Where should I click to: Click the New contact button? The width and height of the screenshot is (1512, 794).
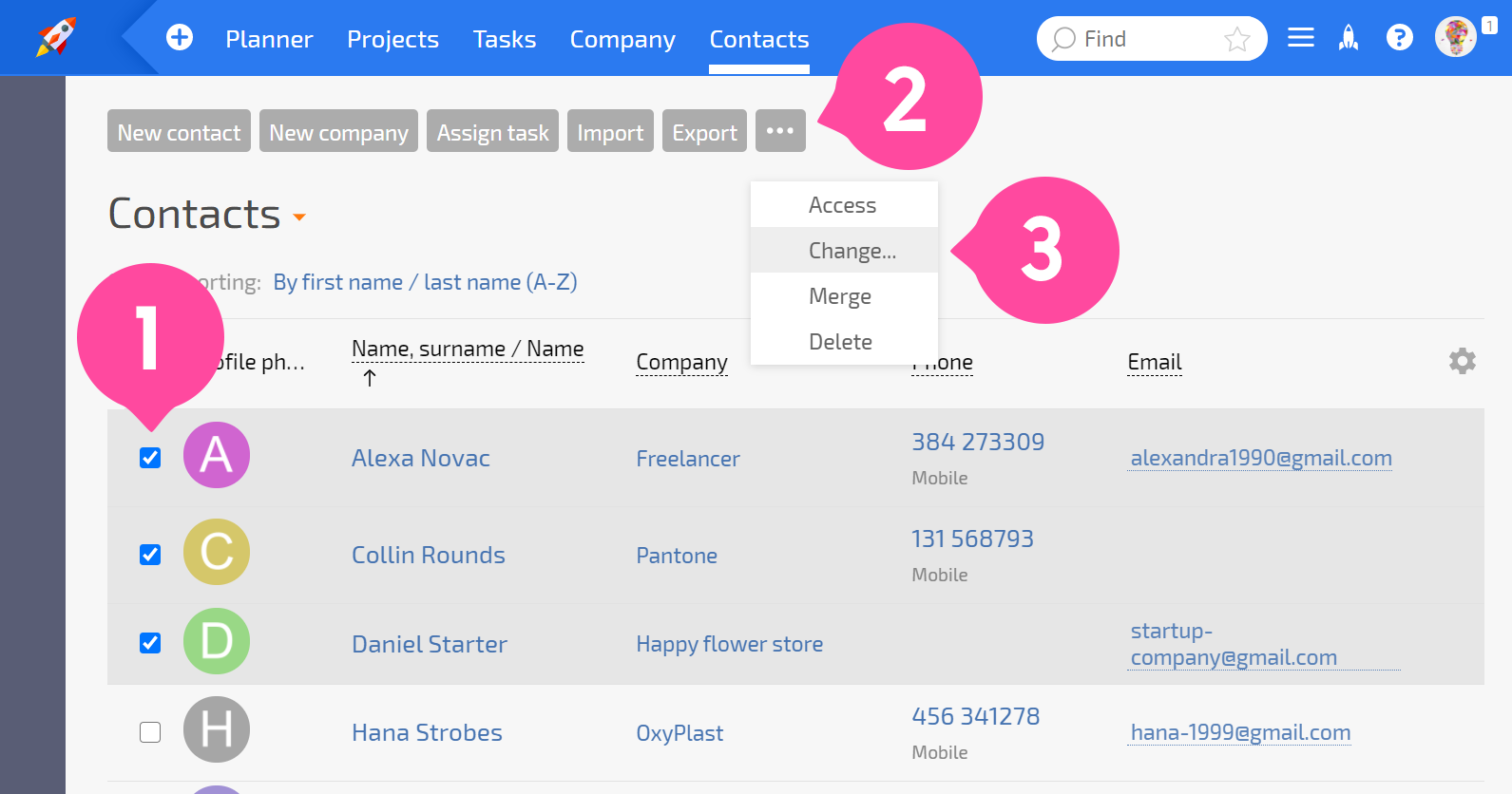pos(179,131)
